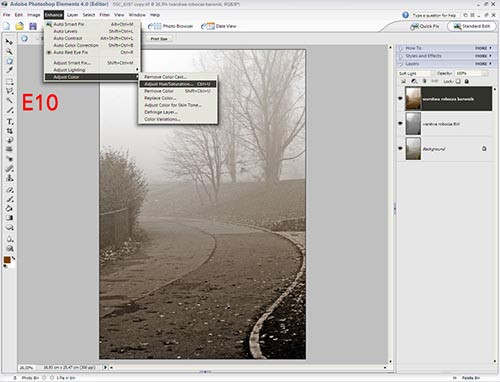Open the Opacity value dropdown

(x=485, y=73)
